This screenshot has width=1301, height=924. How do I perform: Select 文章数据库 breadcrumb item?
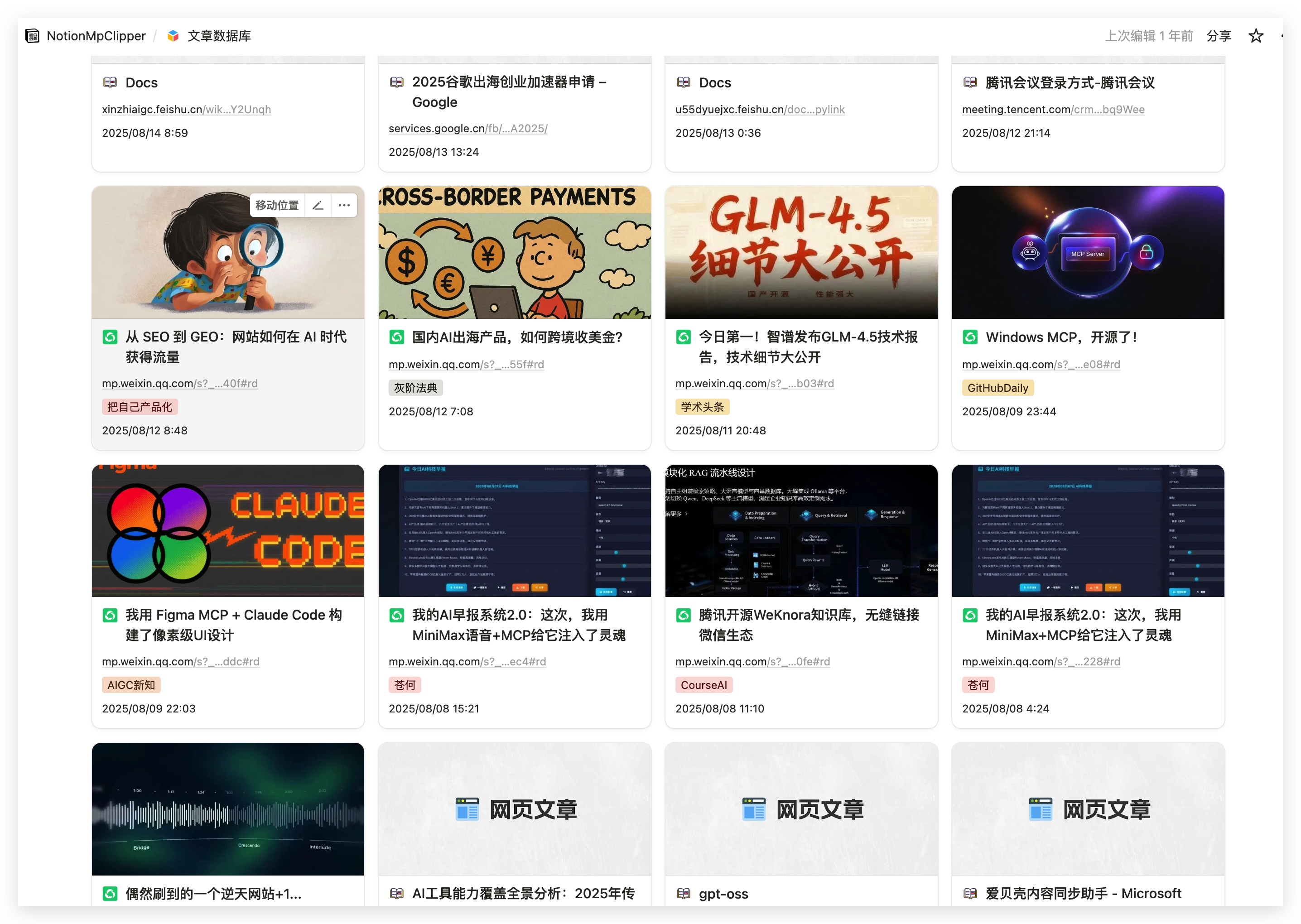tap(219, 36)
